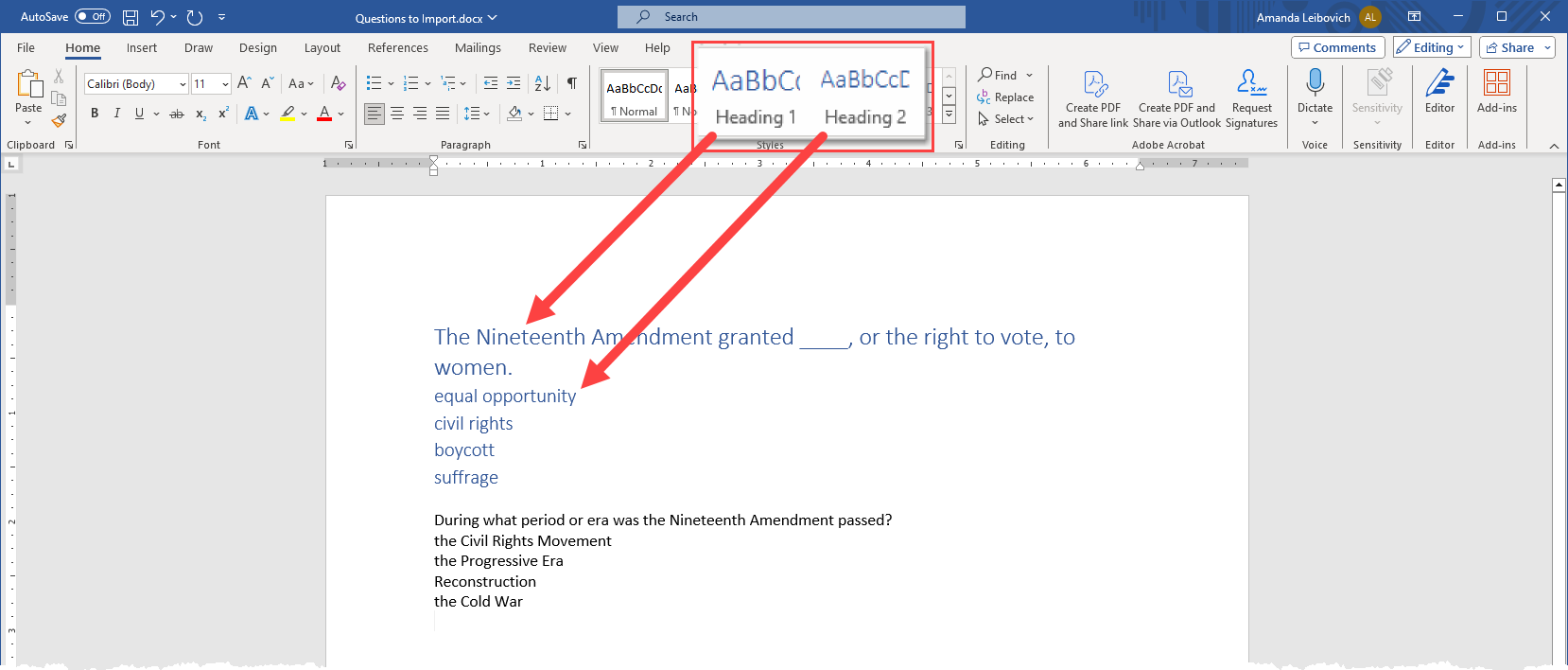This screenshot has width=1568, height=670.
Task: Toggle AutoSave switch
Action: click(x=92, y=17)
